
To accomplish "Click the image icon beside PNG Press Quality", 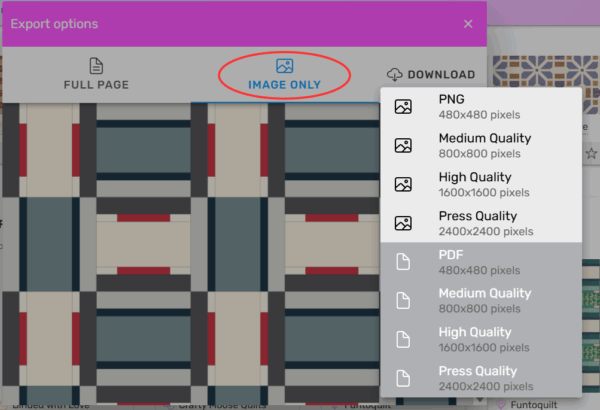I will point(403,223).
